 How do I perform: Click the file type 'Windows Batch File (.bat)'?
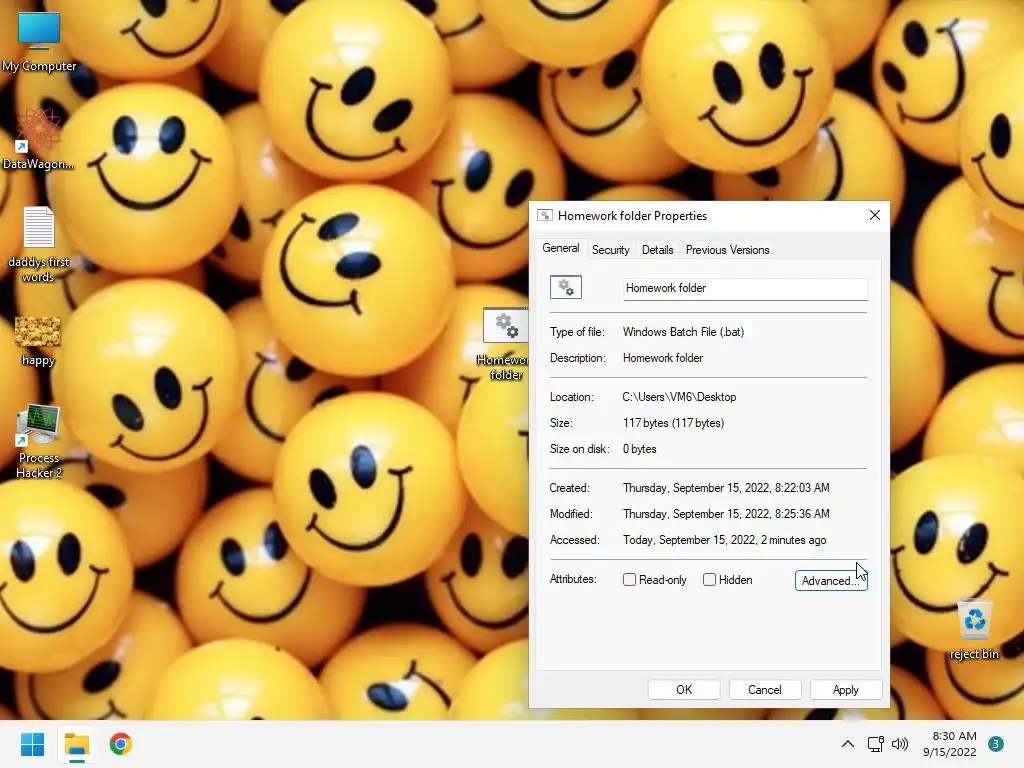pos(683,332)
